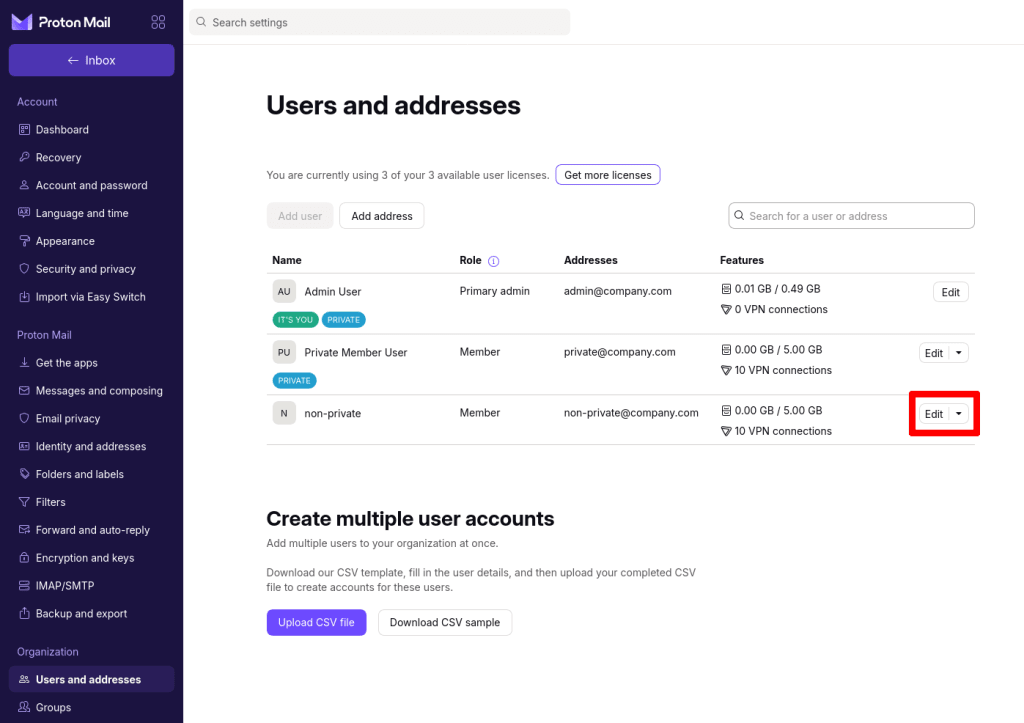The image size is (1024, 723).
Task: Focus the Search settings field
Action: pyautogui.click(x=379, y=22)
